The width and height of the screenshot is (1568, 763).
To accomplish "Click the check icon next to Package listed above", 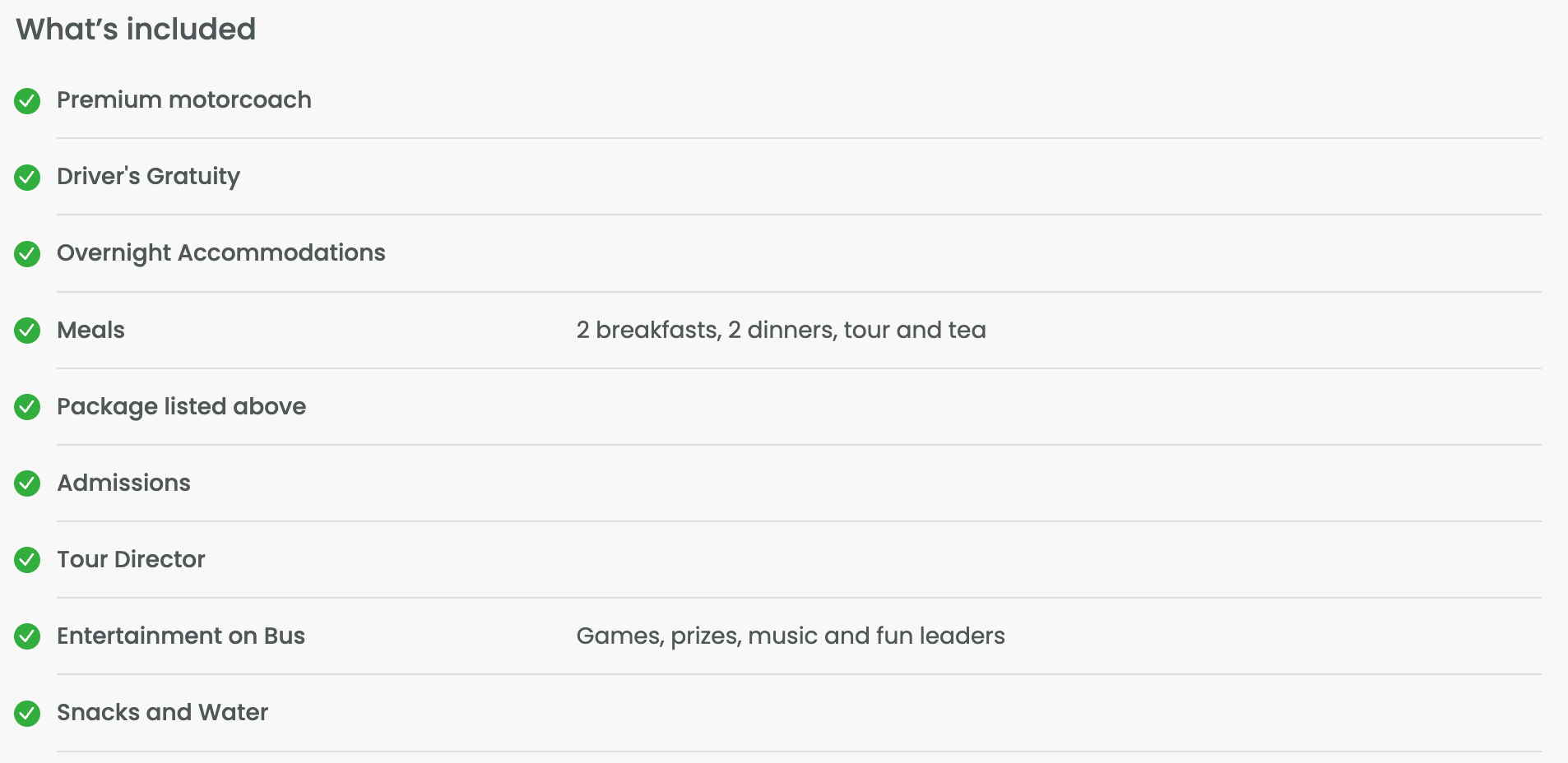I will [x=27, y=407].
